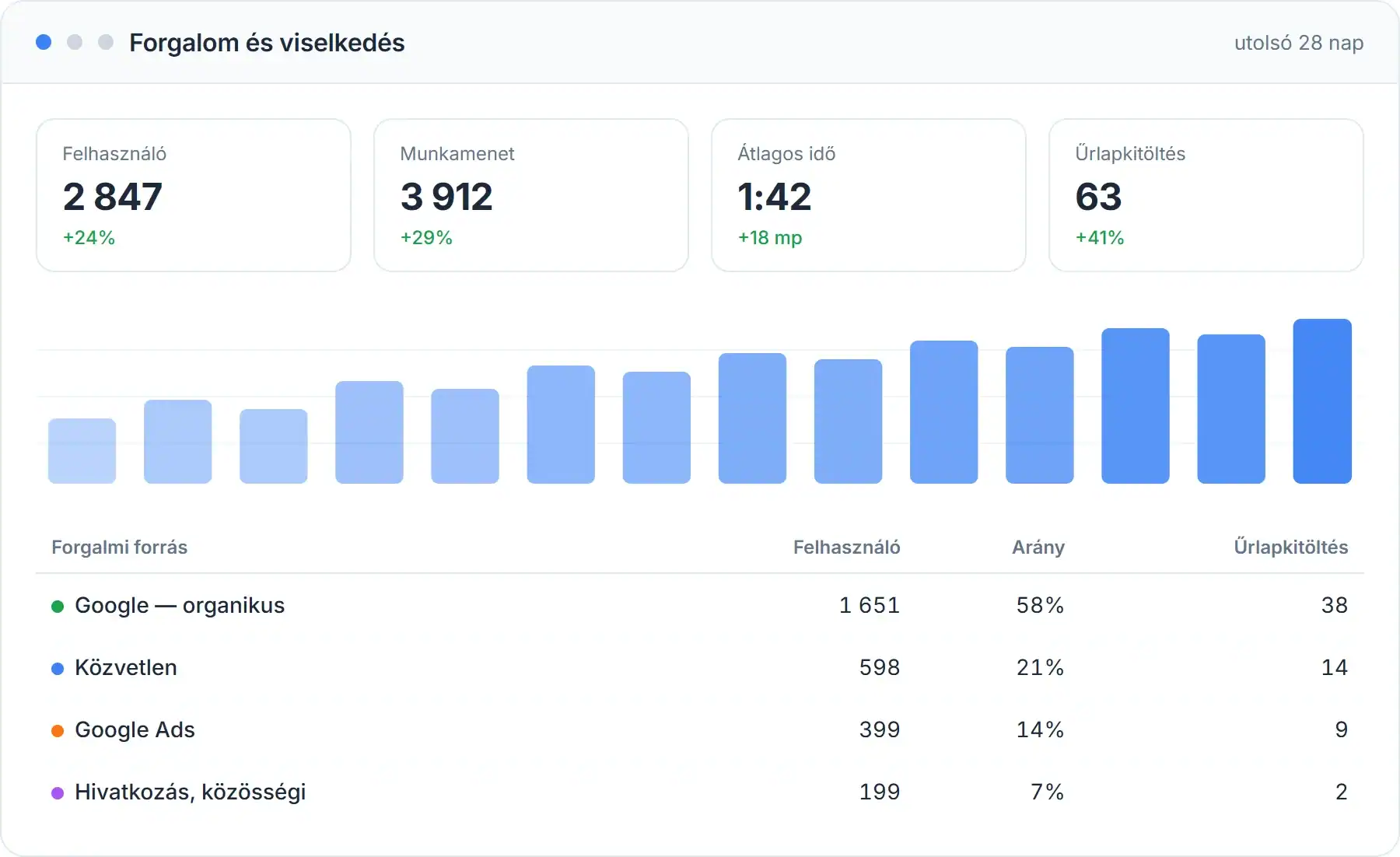1400x857 pixels.
Task: Open the Felhasználó metric card
Action: click(x=194, y=195)
